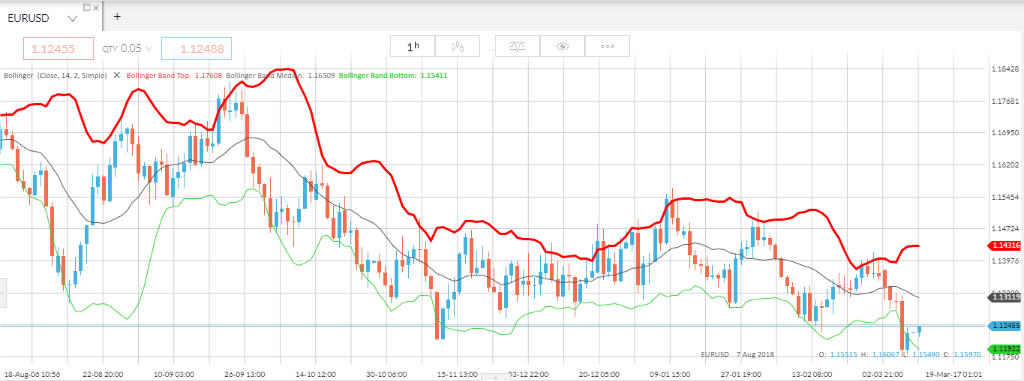Screen dimensions: 1024x381
Task: Change the 1h timeframe selector
Action: tap(413, 46)
